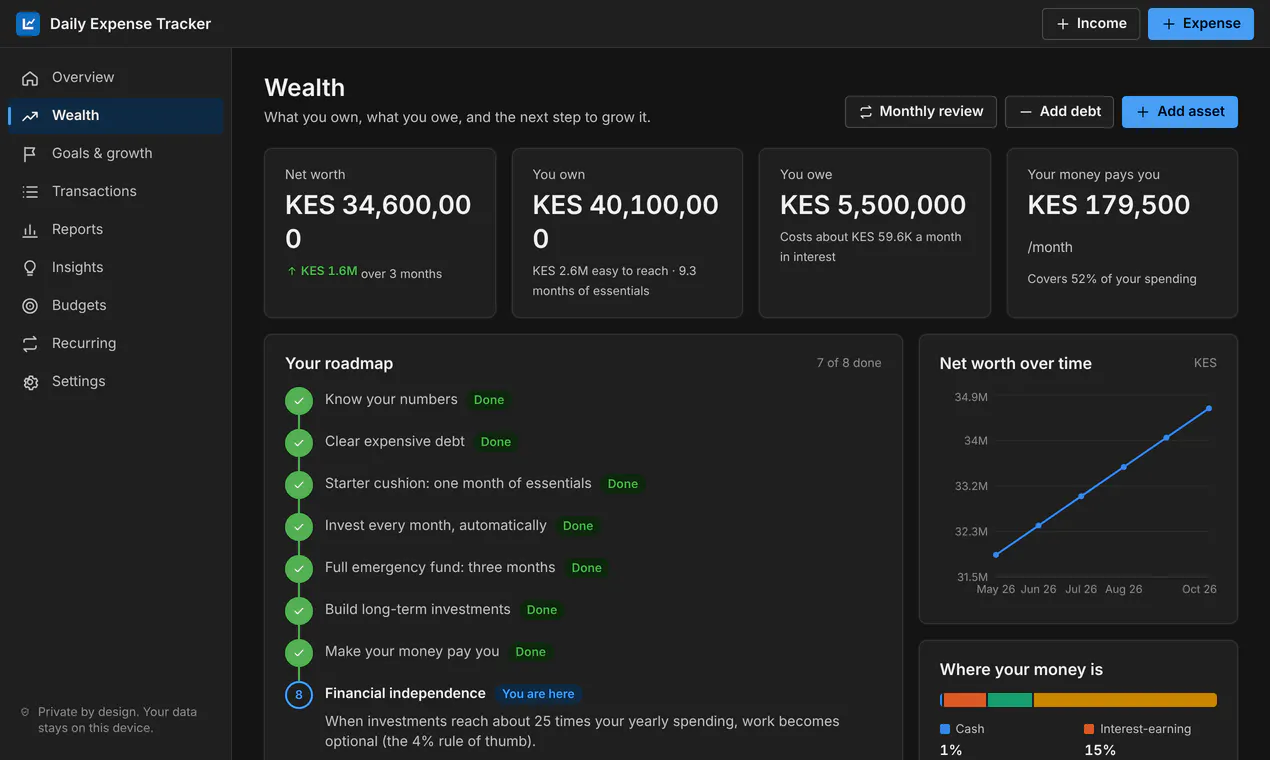The height and width of the screenshot is (760, 1270).
Task: Click the green segment of allocation bar
Action: pyautogui.click(x=1010, y=700)
